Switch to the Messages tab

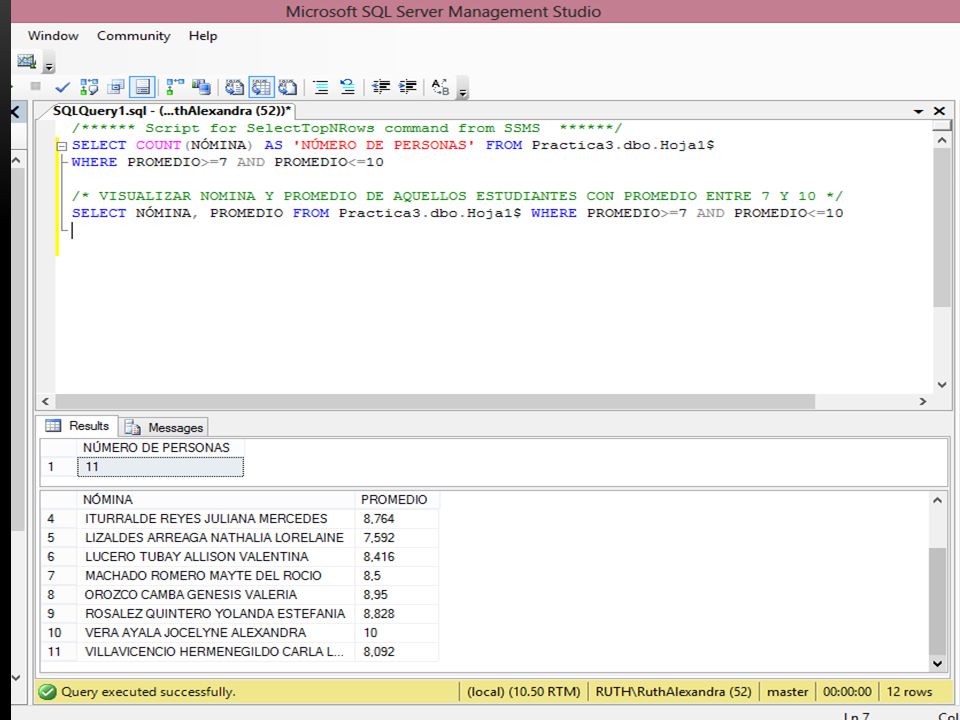[163, 427]
